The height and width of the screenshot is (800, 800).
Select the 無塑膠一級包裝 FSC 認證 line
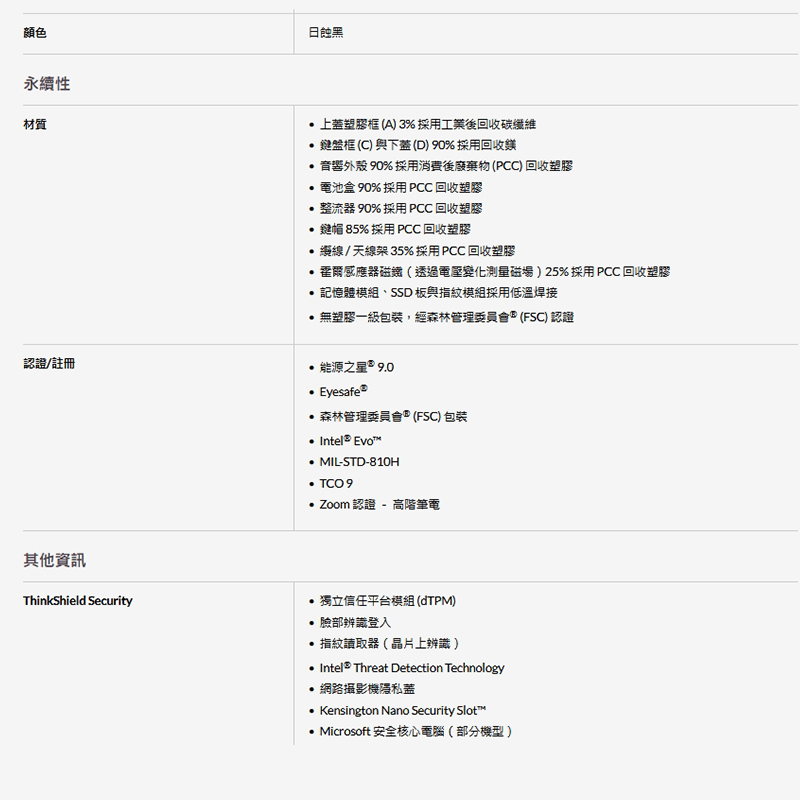(x=446, y=317)
